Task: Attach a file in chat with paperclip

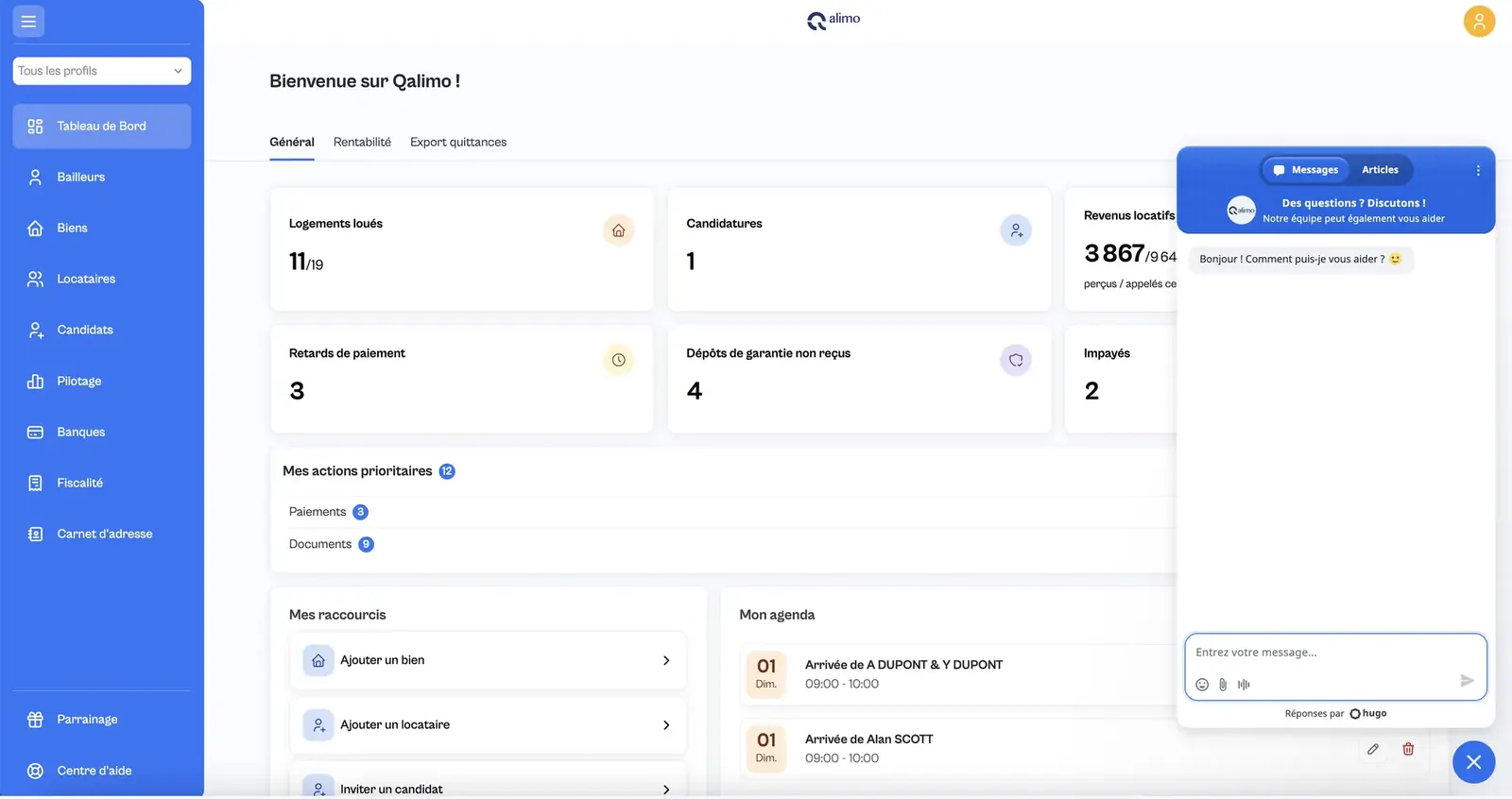Action: [1223, 684]
